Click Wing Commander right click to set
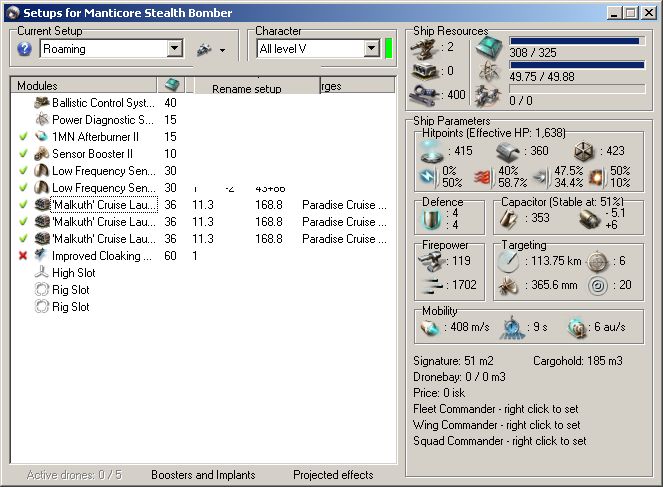Screen dimensions: 663x487 (496, 425)
